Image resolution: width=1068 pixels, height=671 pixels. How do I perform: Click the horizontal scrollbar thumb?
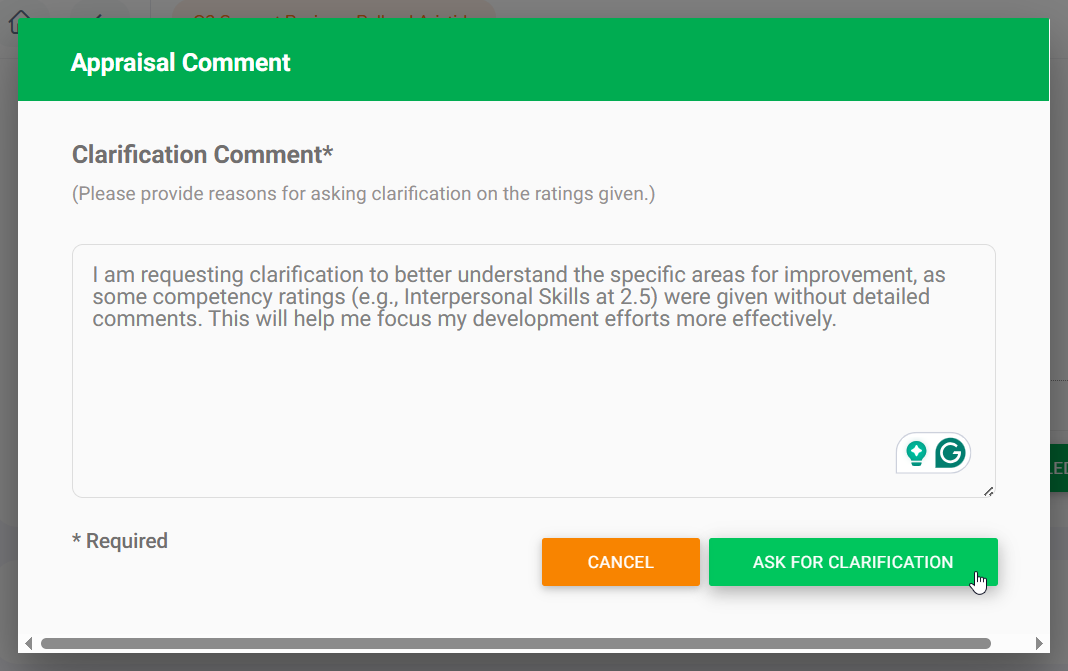[x=515, y=643]
